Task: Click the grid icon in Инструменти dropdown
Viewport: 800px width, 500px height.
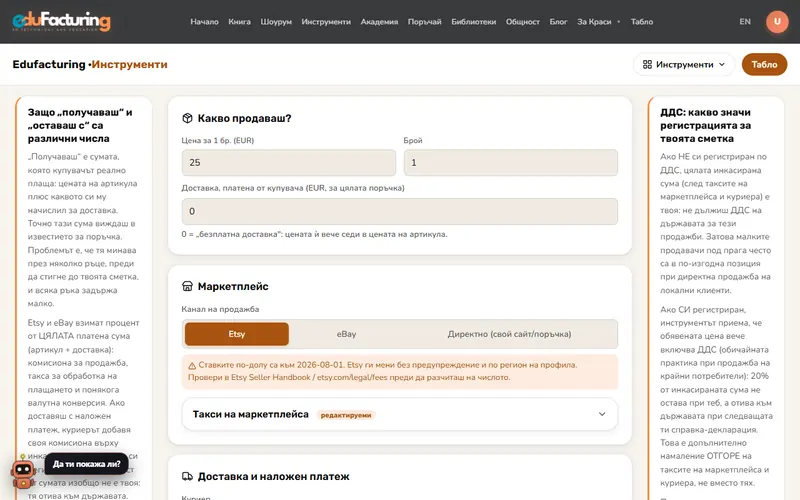Action: click(647, 64)
